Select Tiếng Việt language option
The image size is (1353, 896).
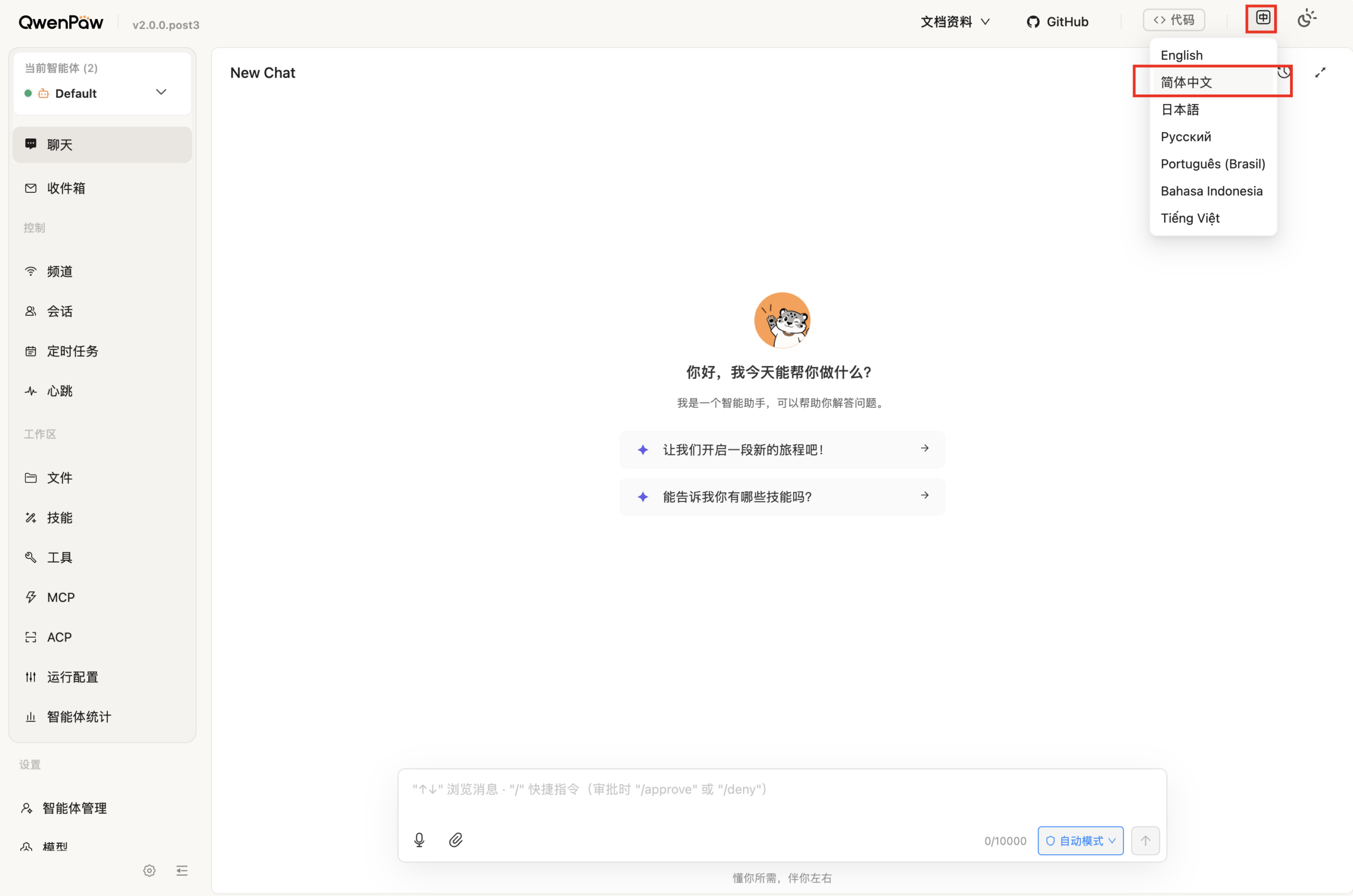[x=1213, y=218]
